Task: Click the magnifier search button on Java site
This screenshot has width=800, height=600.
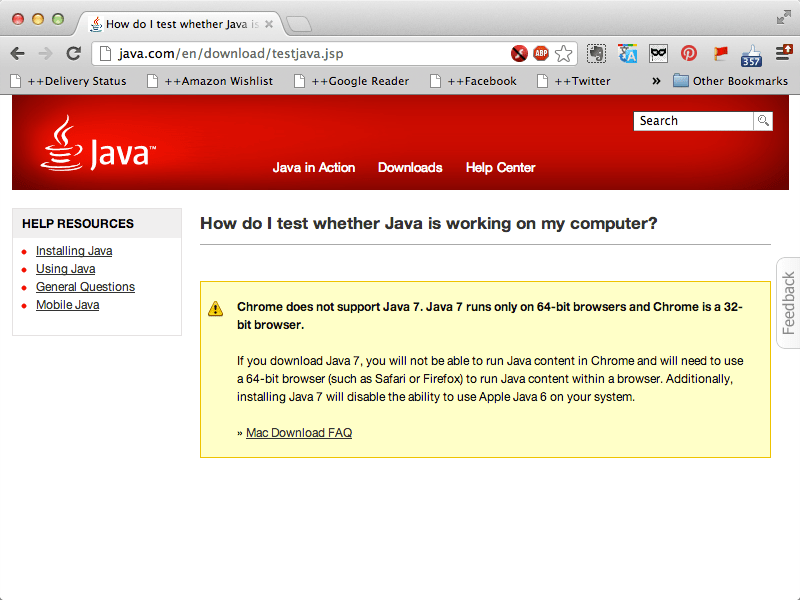Action: (x=763, y=121)
